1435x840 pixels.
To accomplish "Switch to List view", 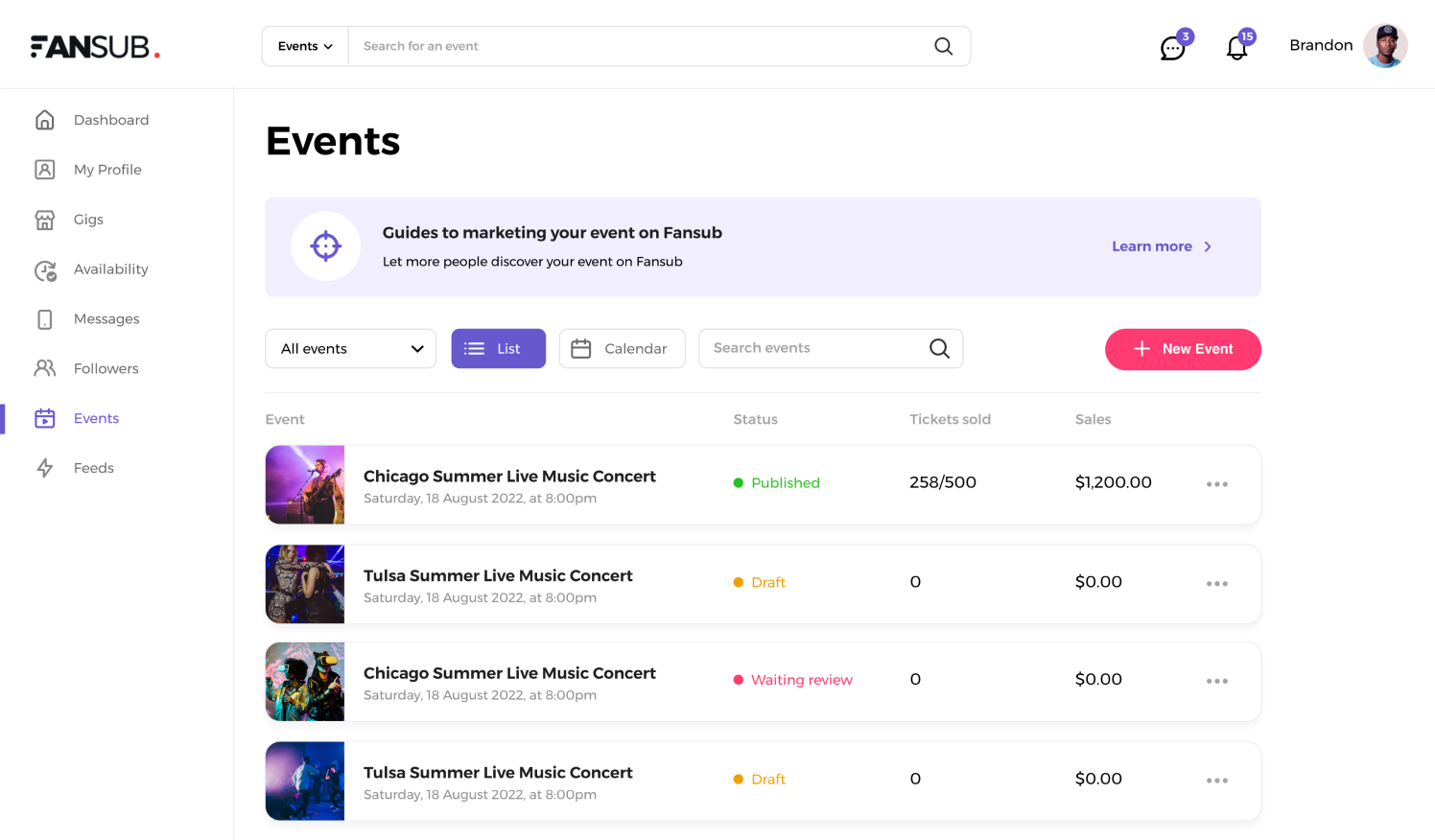I will (x=499, y=349).
